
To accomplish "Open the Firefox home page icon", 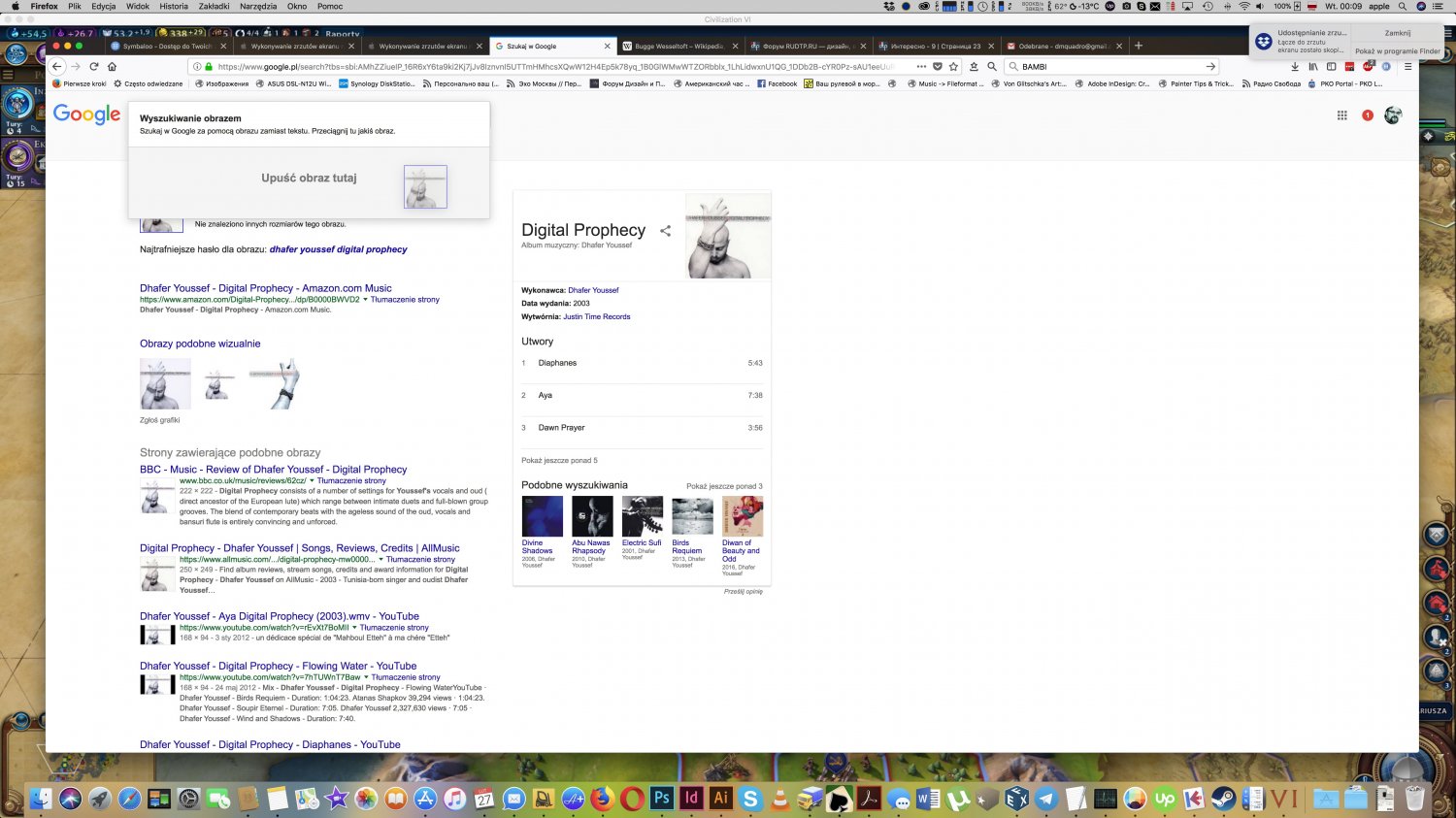I will click(112, 67).
